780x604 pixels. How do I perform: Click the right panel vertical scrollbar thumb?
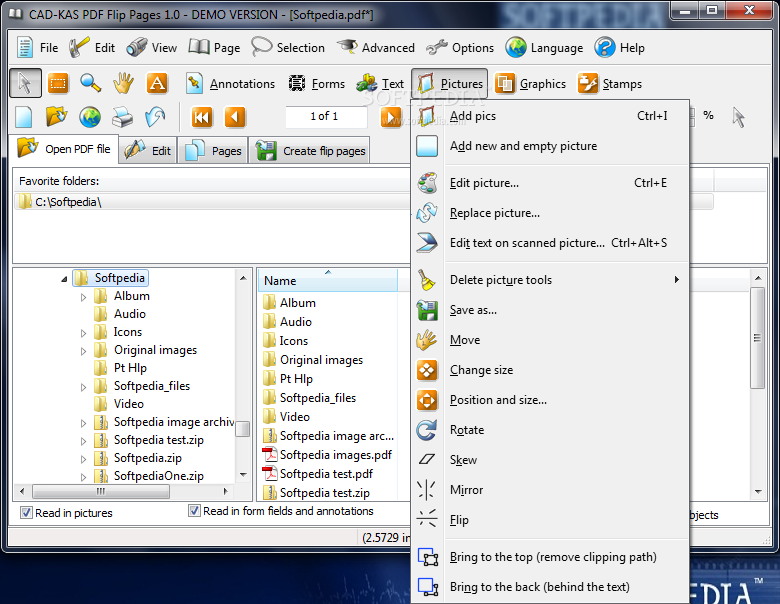(758, 338)
